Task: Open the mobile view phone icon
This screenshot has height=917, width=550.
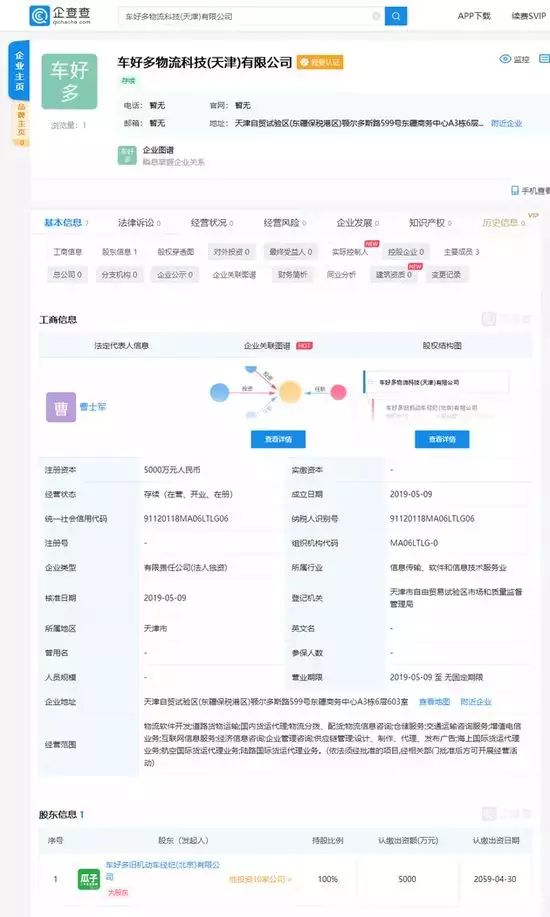Action: click(x=515, y=191)
